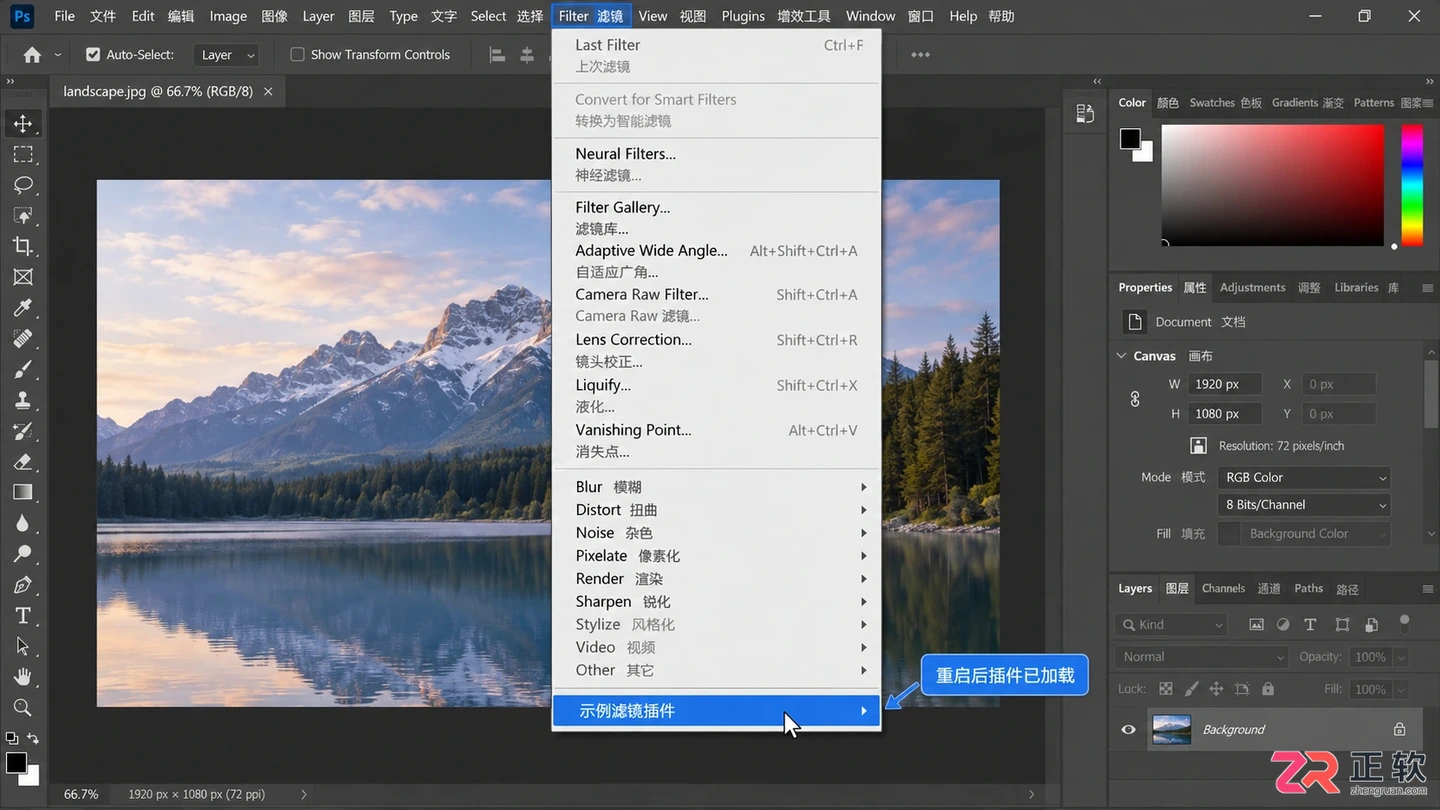The height and width of the screenshot is (810, 1440).
Task: Hide the Background layer eye icon
Action: pos(1128,730)
